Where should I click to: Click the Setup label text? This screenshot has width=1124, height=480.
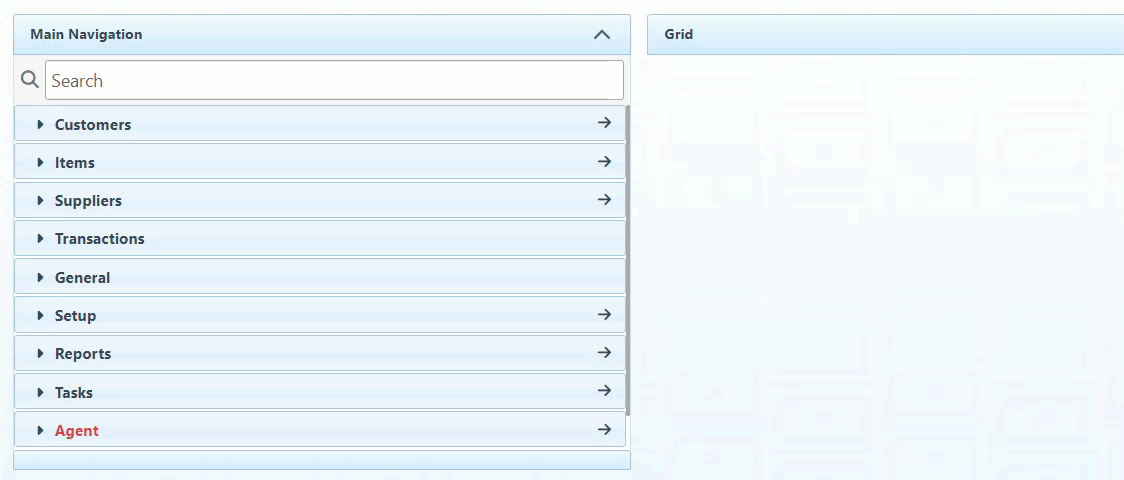(76, 316)
